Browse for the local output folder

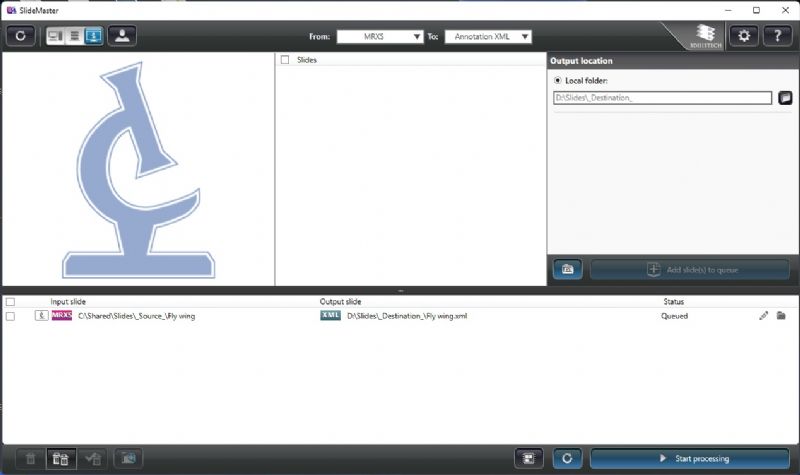click(x=785, y=97)
